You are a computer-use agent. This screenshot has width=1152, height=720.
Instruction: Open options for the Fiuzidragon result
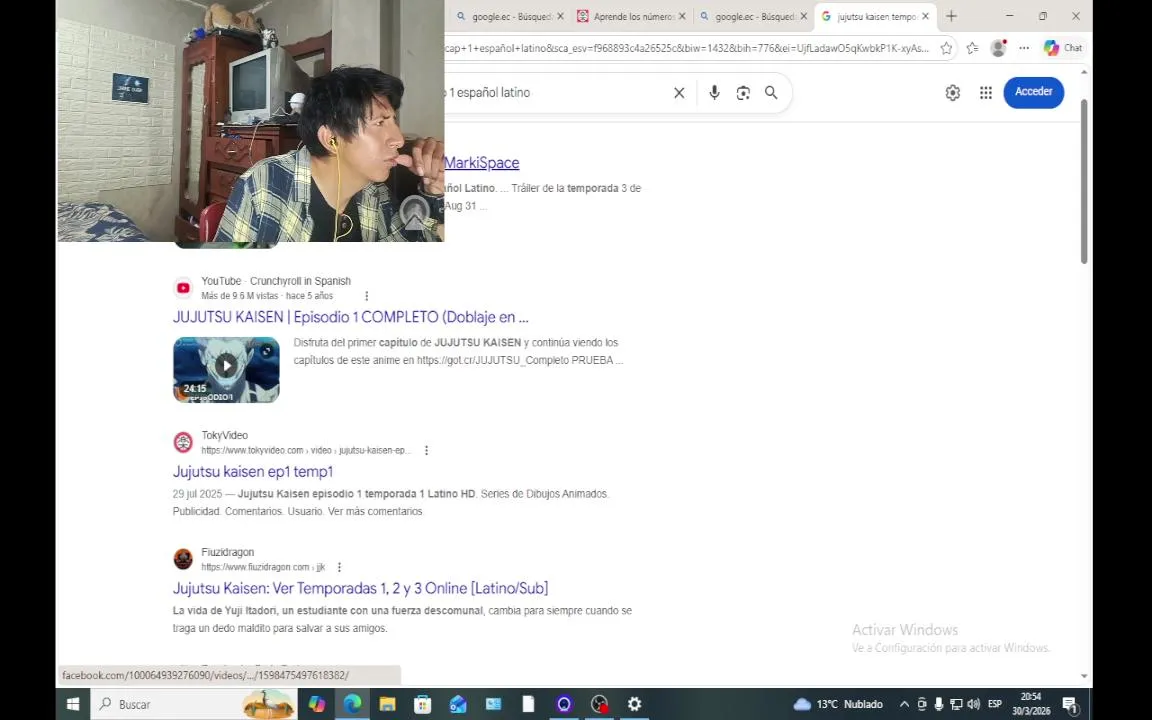(x=339, y=567)
